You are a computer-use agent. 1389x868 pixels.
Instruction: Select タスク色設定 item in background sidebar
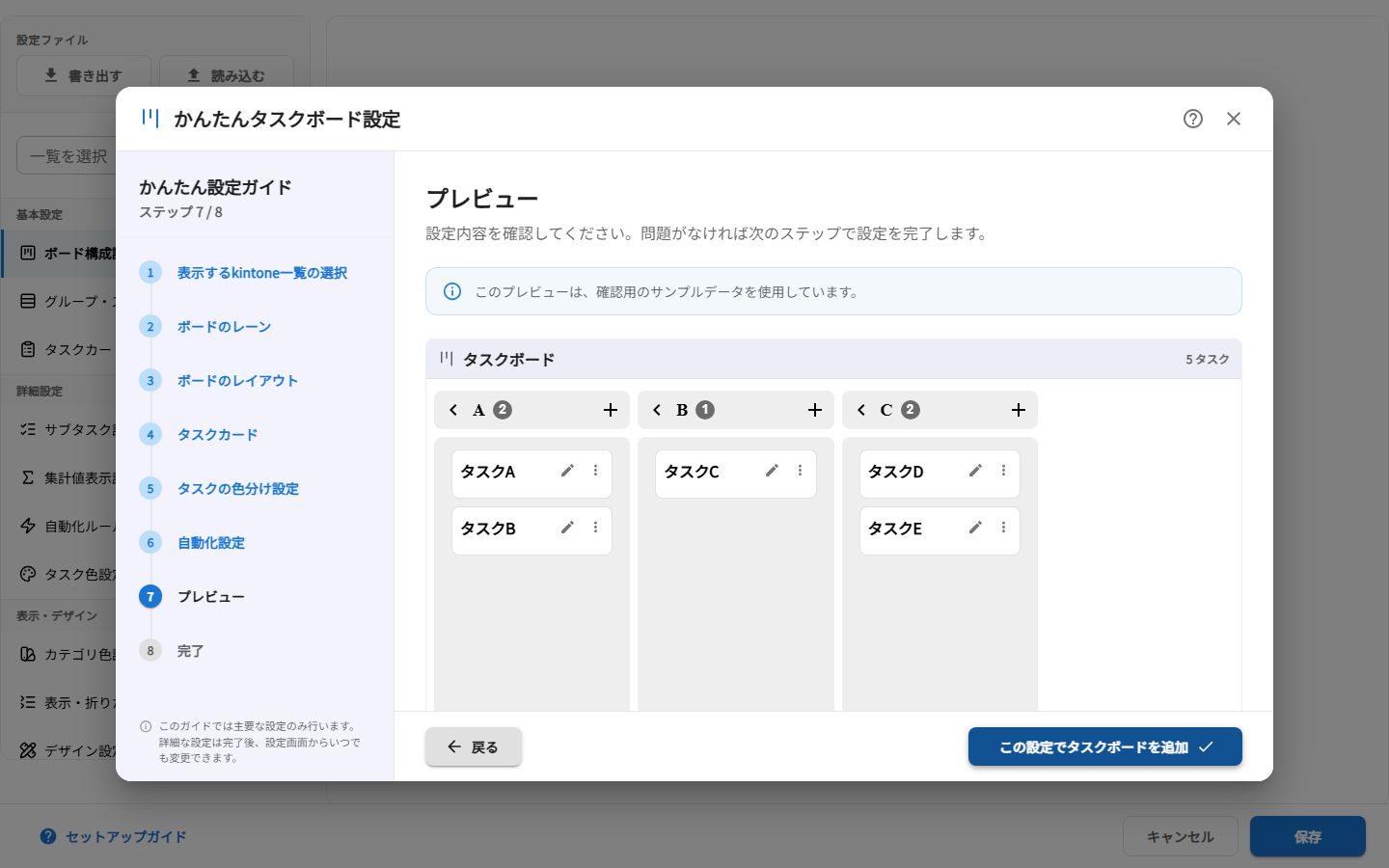point(60,574)
